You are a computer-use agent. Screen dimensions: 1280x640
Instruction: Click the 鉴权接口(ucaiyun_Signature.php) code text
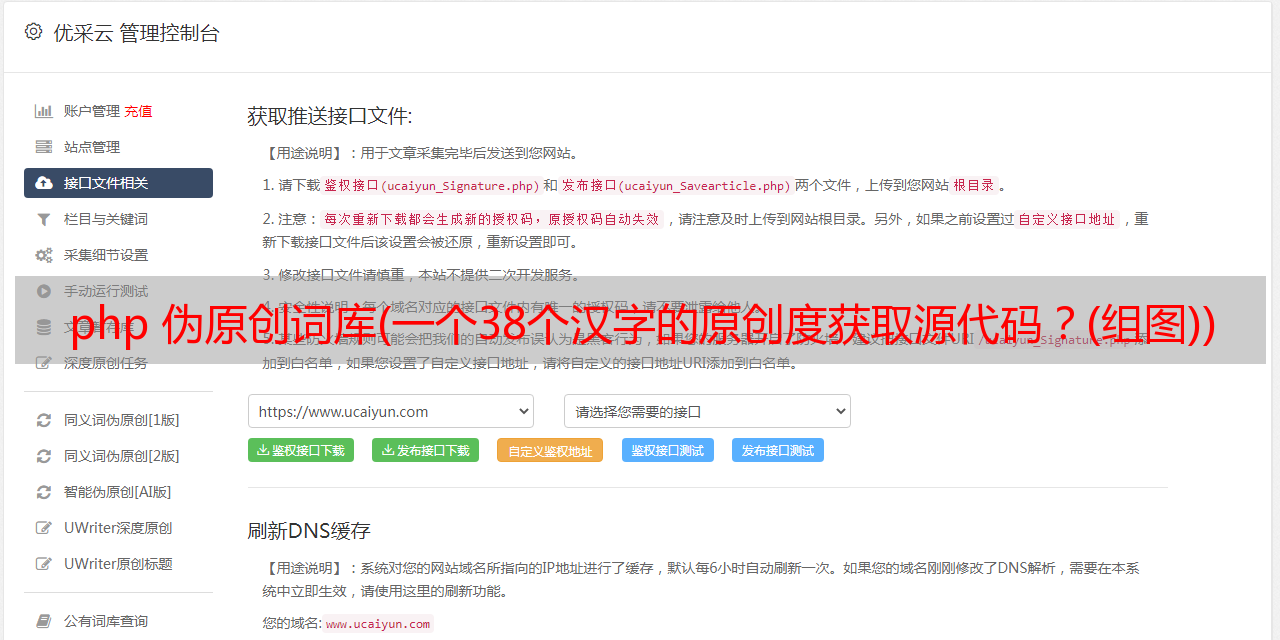tap(431, 185)
